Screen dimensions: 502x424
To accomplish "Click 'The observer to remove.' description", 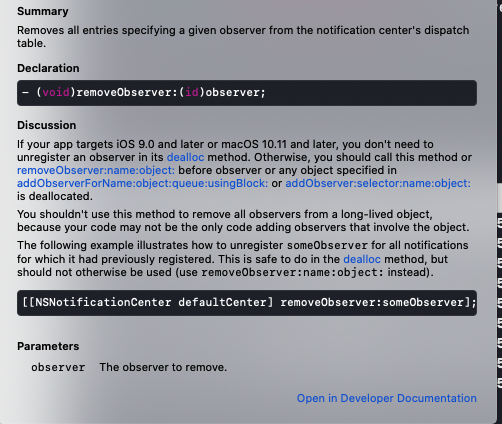I will [163, 367].
